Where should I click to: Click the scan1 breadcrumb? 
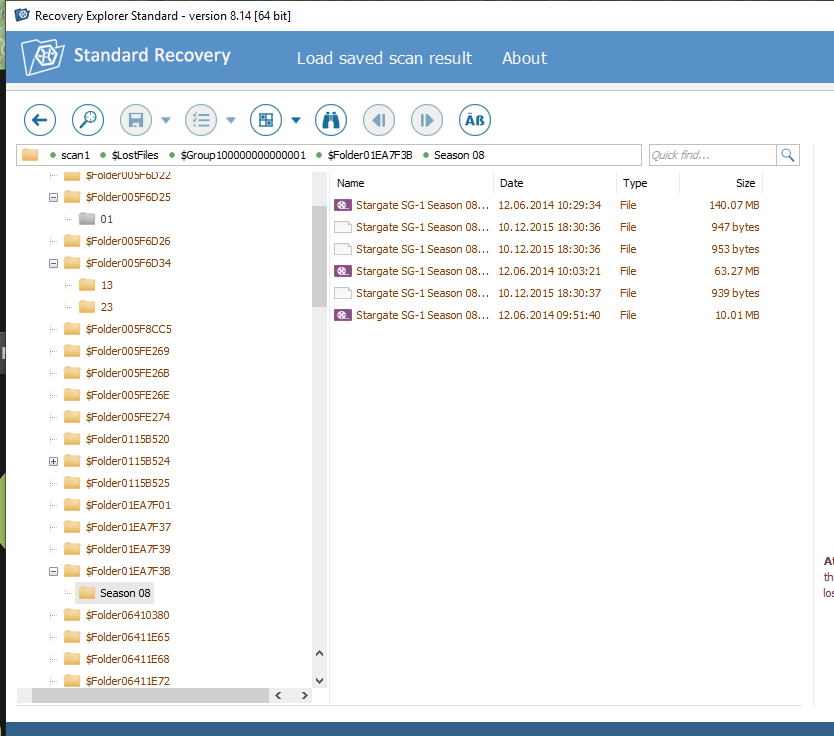tap(75, 155)
